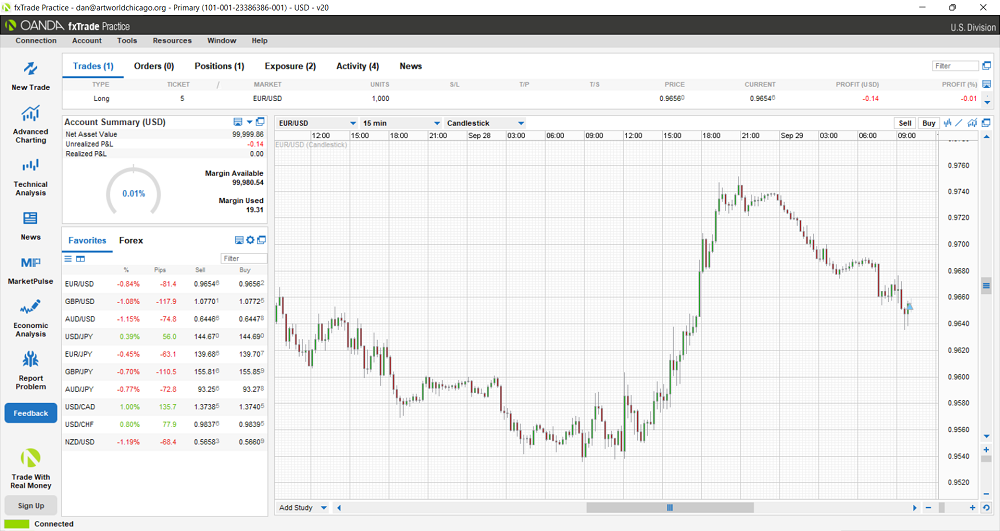
Task: Pop out the Favorites rates panel
Action: click(x=261, y=240)
